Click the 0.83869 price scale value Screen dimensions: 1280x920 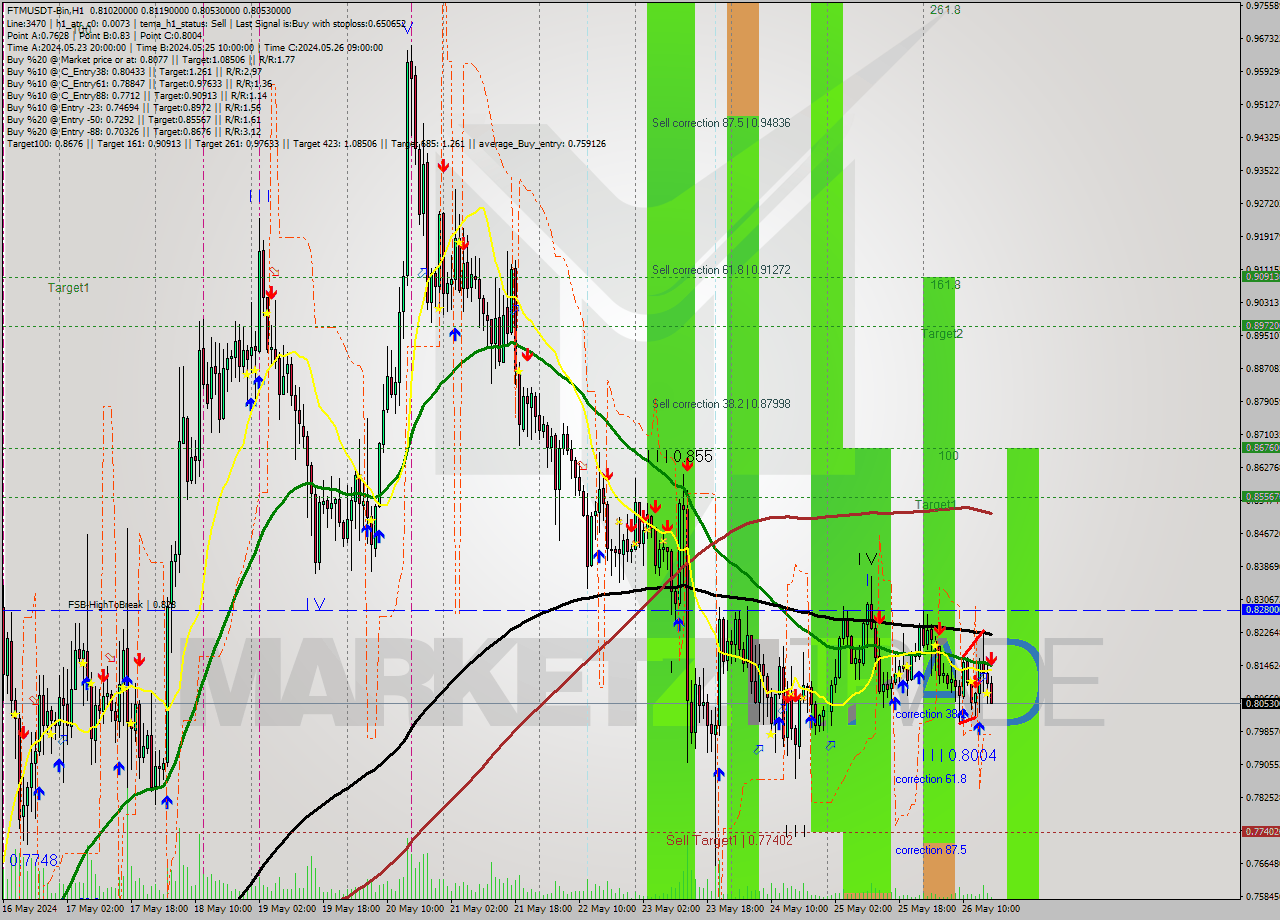tap(1261, 566)
